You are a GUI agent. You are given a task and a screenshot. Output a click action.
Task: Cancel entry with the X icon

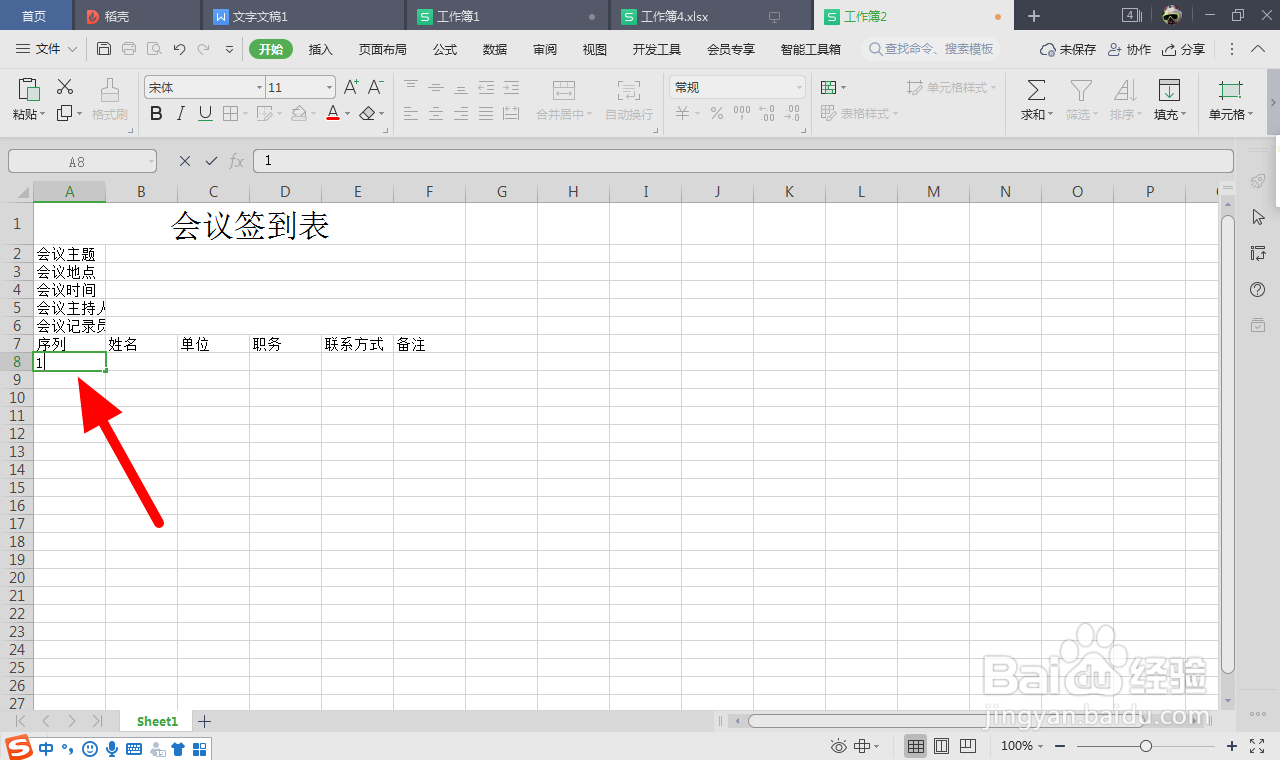pos(185,161)
